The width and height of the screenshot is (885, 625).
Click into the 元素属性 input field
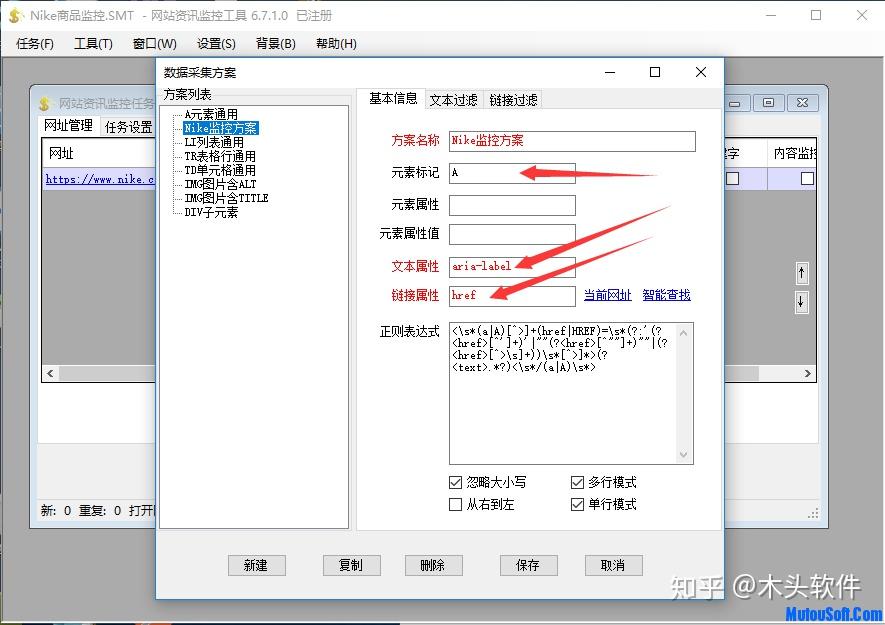coord(512,205)
